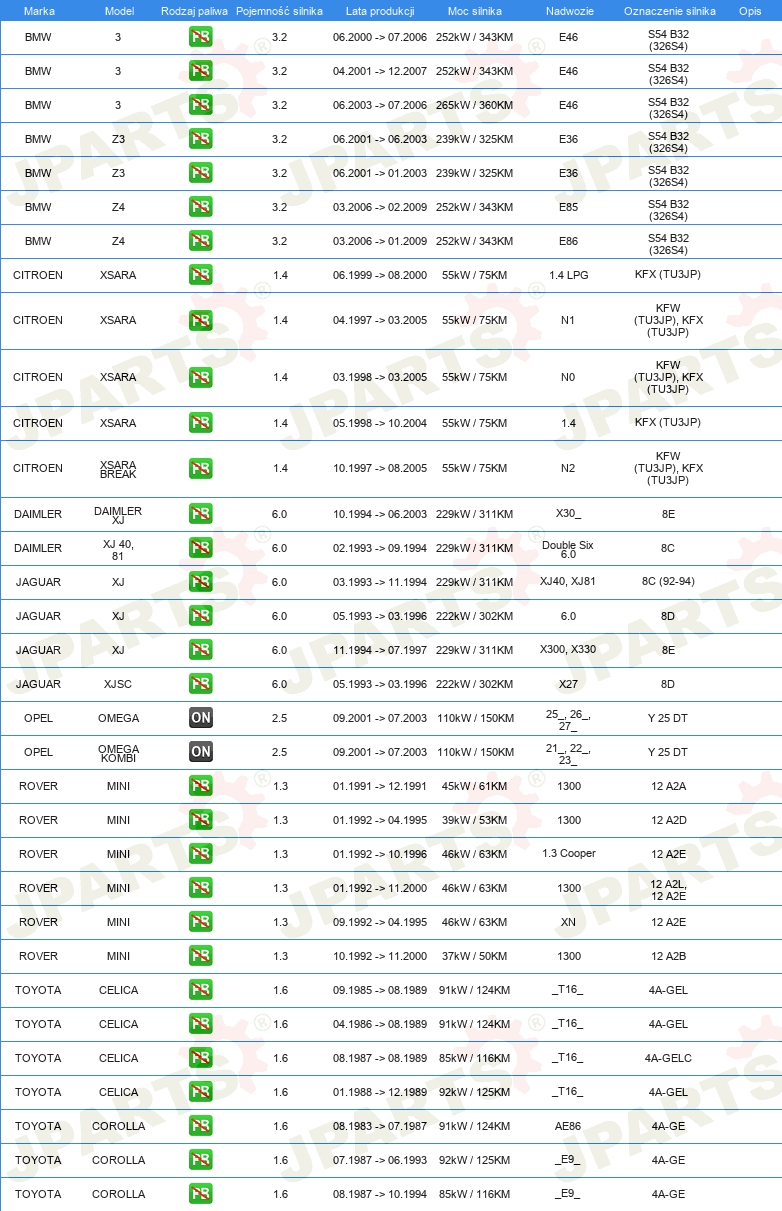782x1211 pixels.
Task: Click the Oznaczenie silnika column header
Action: pos(669,11)
